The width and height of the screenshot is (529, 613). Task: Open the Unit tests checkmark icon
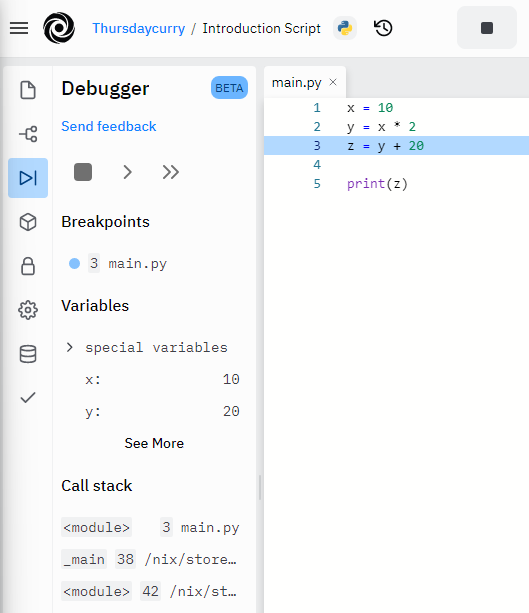coord(28,398)
